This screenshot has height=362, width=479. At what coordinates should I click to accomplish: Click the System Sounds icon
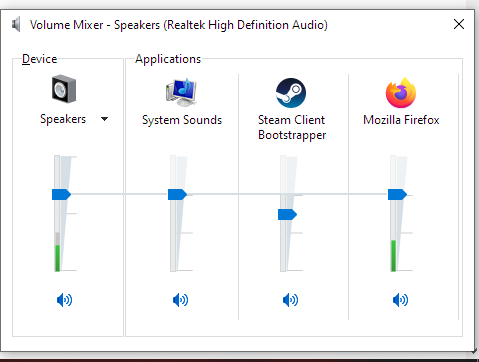point(181,92)
